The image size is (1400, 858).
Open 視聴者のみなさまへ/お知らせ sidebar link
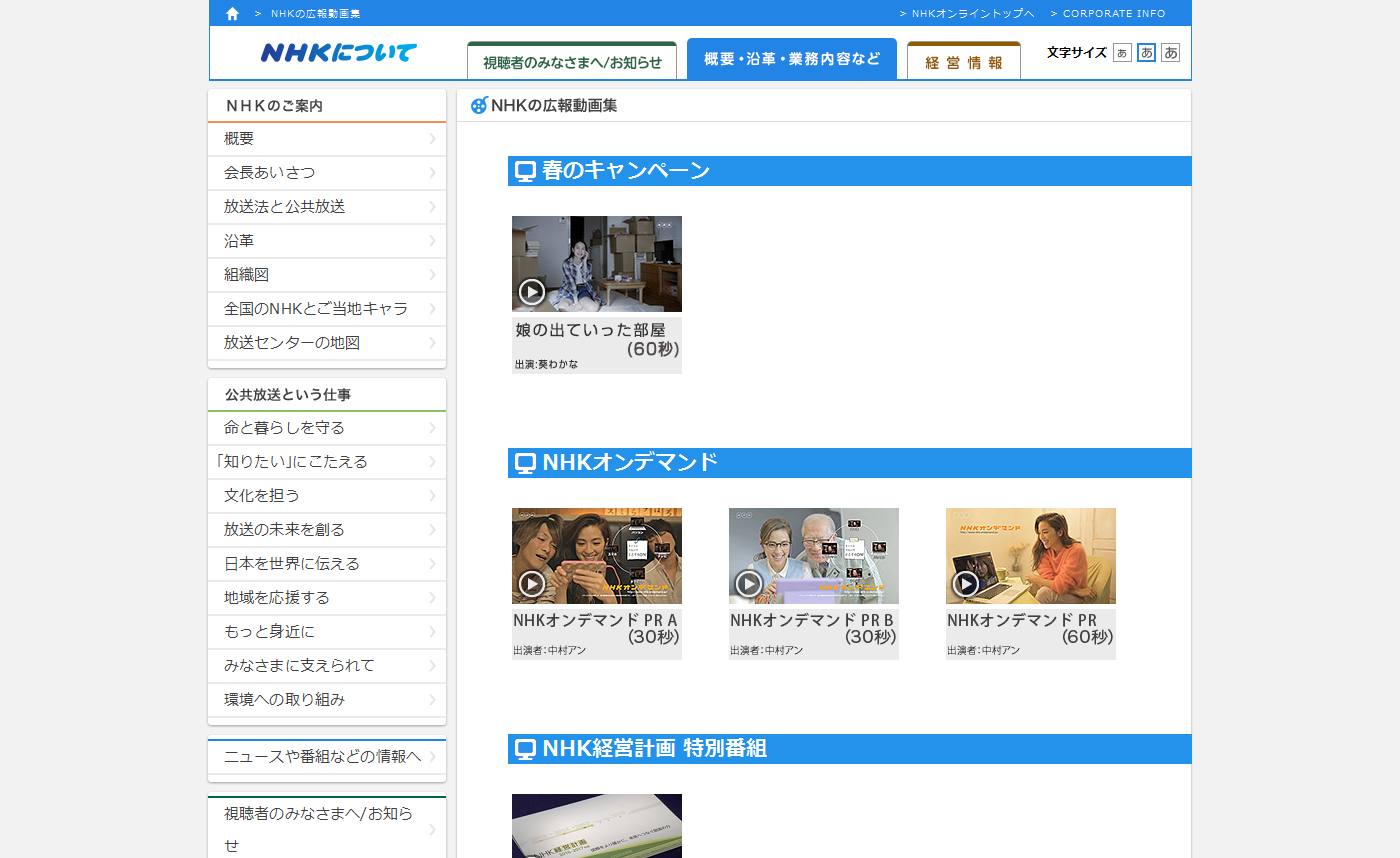327,829
